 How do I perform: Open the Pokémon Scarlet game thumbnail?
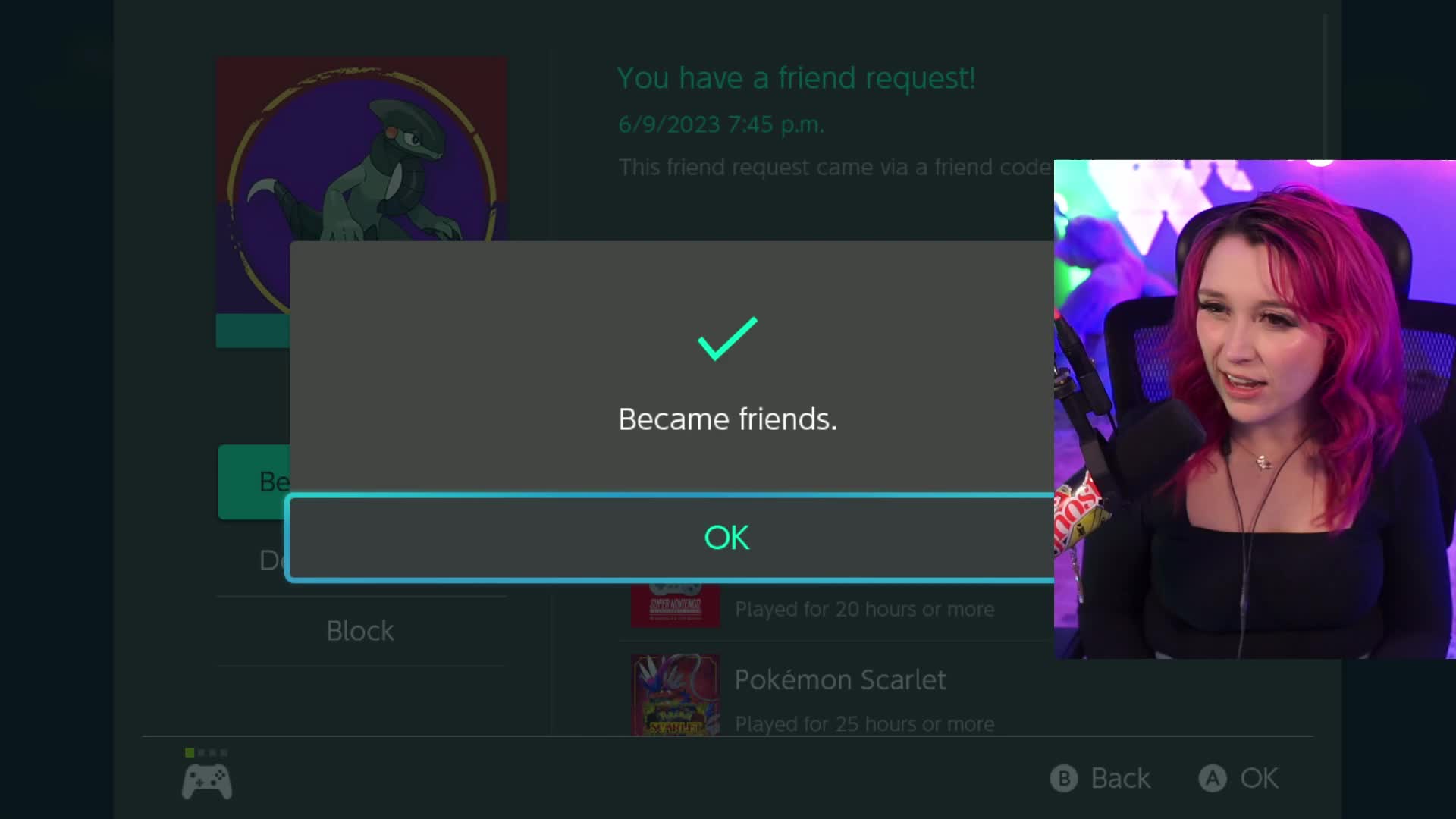[675, 695]
